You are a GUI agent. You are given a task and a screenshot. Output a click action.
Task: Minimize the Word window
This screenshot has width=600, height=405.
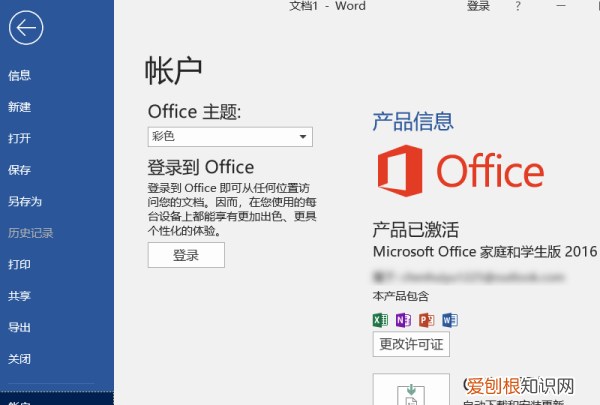pos(561,6)
